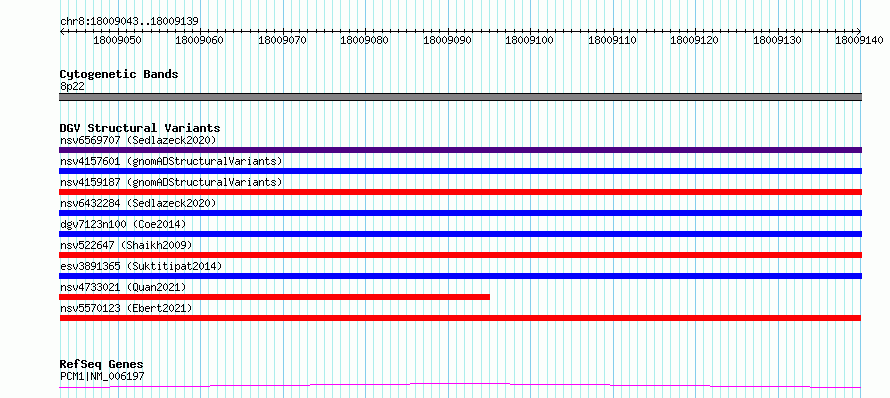Open variant label nsv6432284 (Sedlazeck2020)
Image resolution: width=890 pixels, height=398 pixels.
click(138, 203)
